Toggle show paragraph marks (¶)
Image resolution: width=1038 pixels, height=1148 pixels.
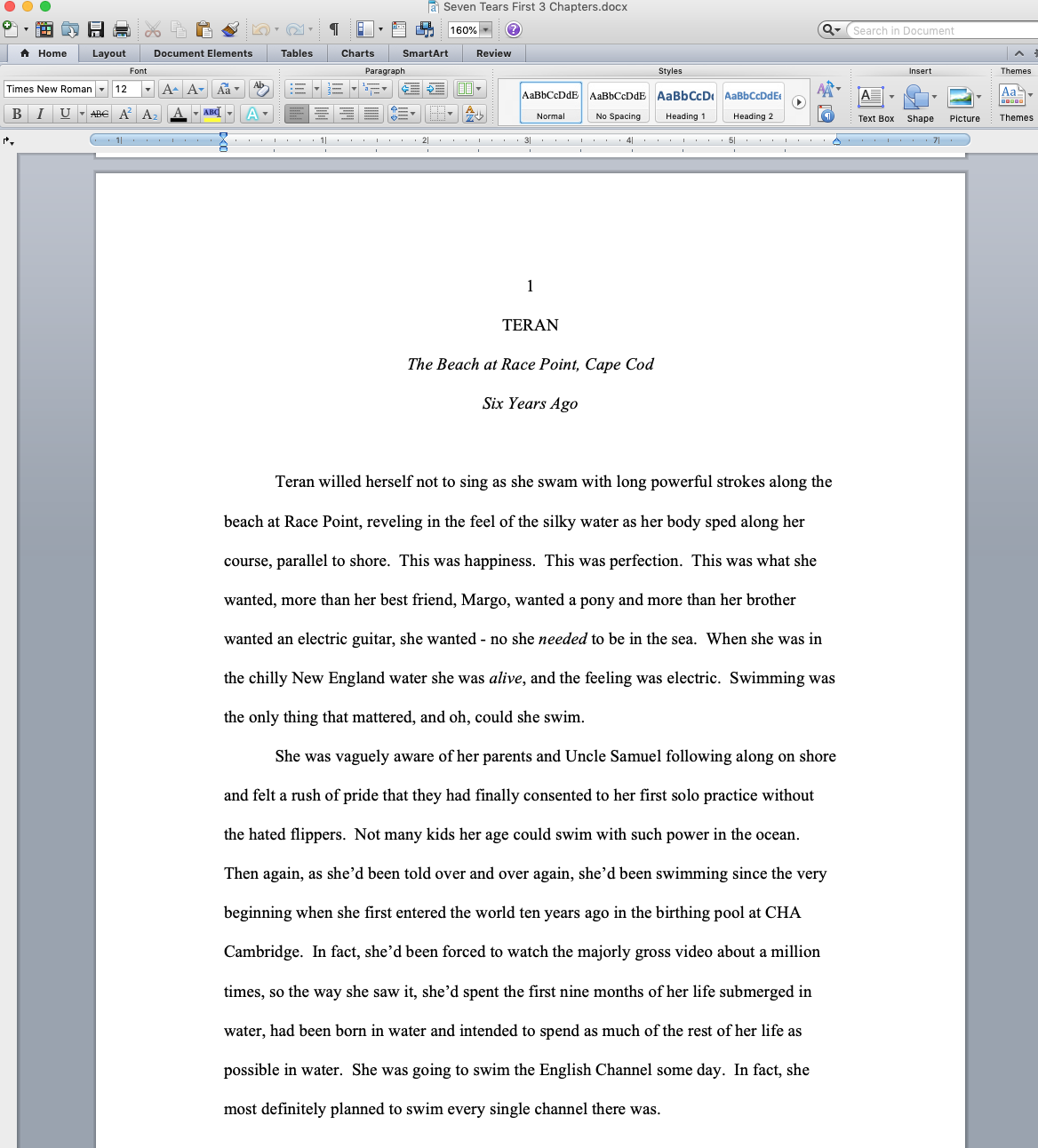[334, 29]
